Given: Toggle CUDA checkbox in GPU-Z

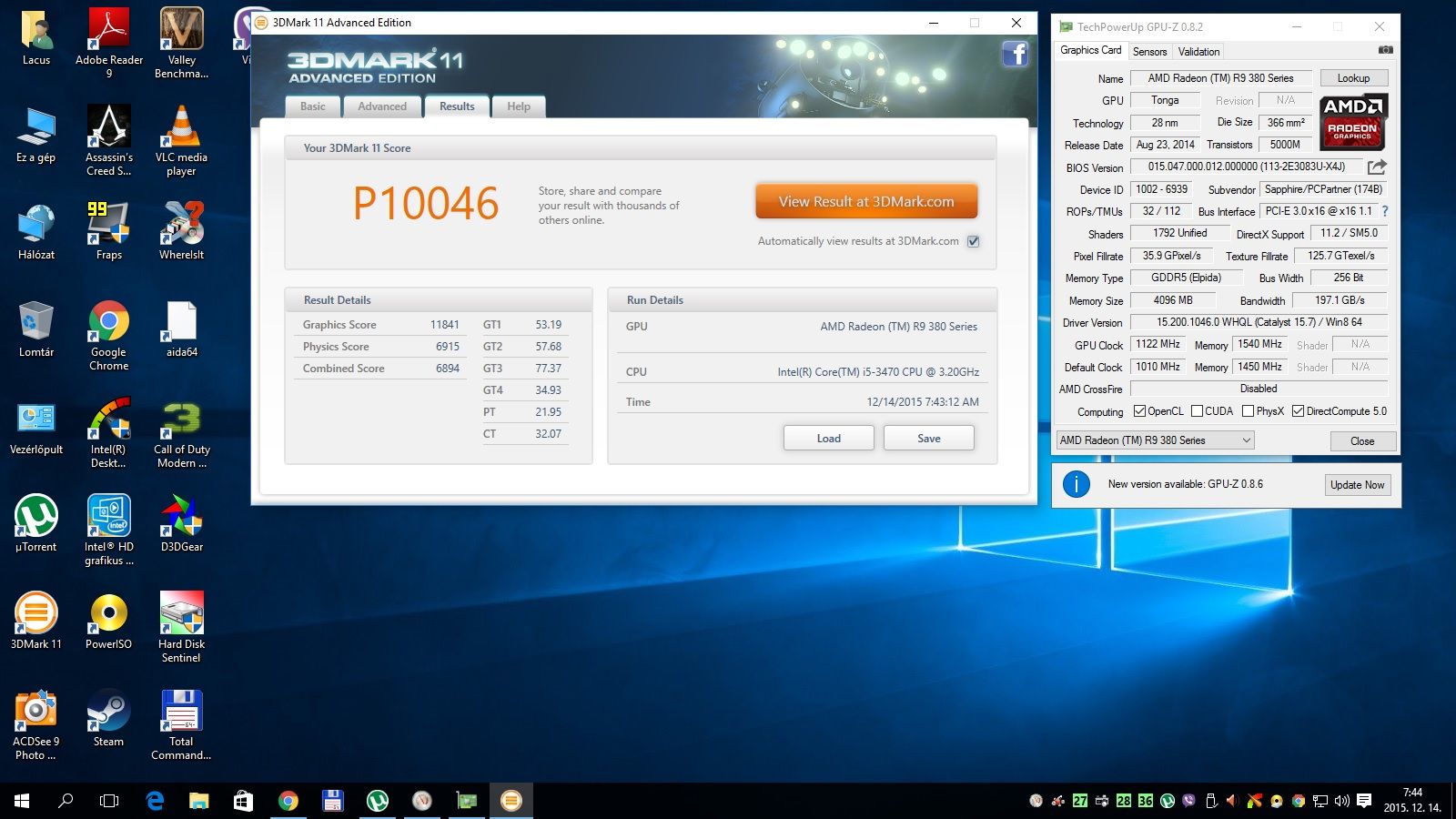Looking at the screenshot, I should click(x=1197, y=411).
